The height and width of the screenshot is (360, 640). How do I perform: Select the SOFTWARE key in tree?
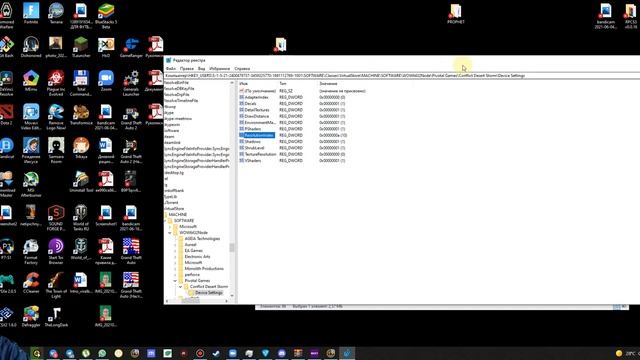click(184, 221)
